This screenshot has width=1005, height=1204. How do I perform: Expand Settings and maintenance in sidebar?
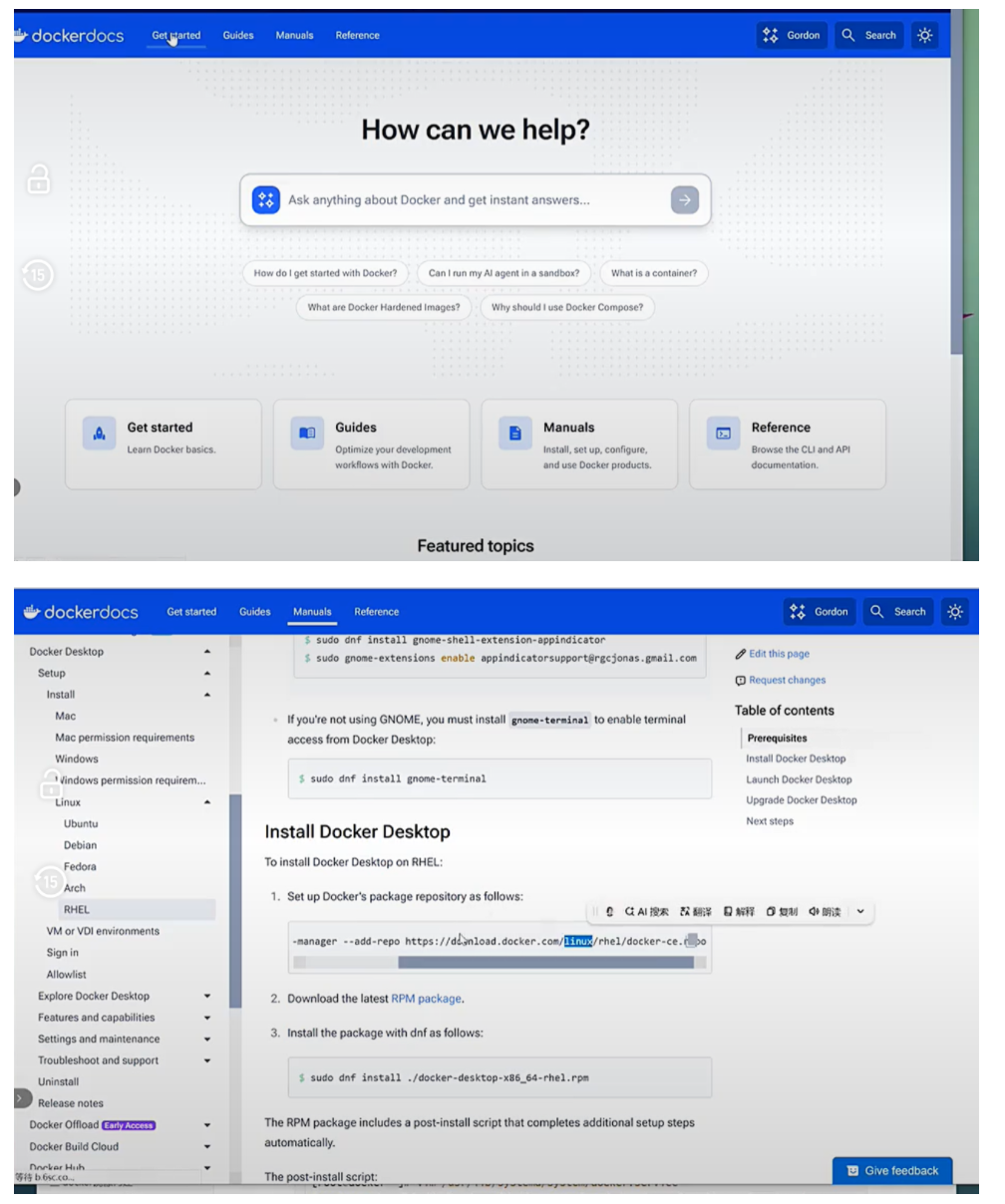click(207, 1039)
